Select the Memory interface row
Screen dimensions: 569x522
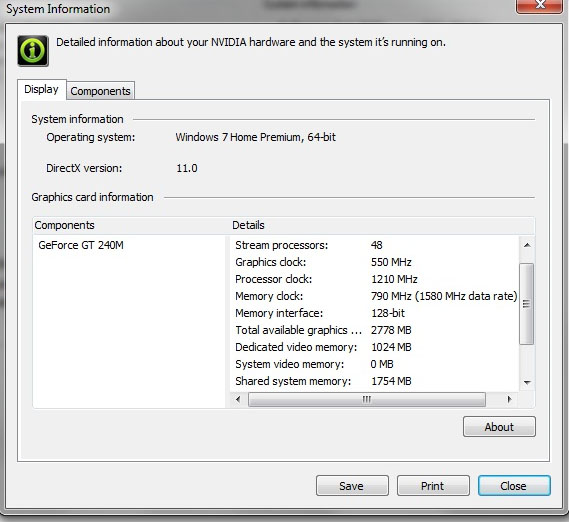(374, 313)
